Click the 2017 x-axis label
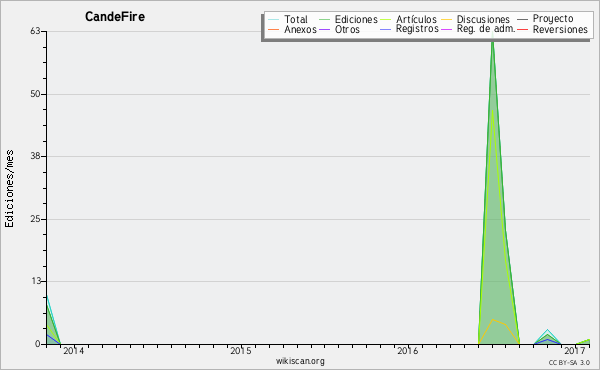Image resolution: width=600 pixels, height=370 pixels. (x=575, y=350)
